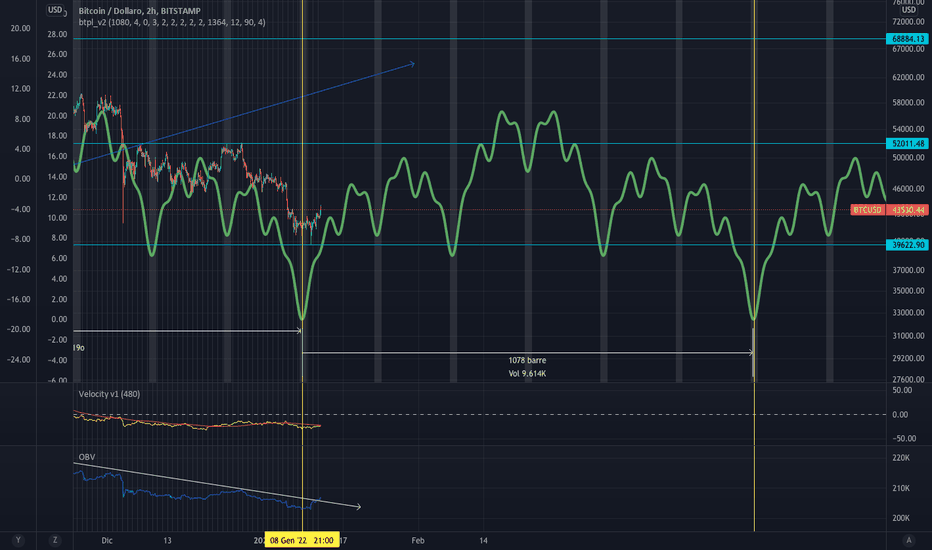
Task: Select the Velocity v1 (480) indicator label
Action: pyautogui.click(x=109, y=394)
